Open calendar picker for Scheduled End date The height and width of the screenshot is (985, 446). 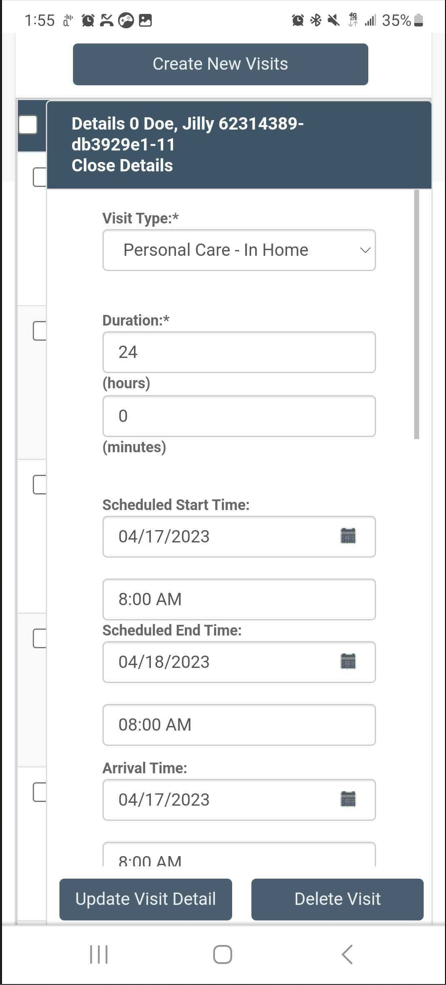tap(348, 661)
